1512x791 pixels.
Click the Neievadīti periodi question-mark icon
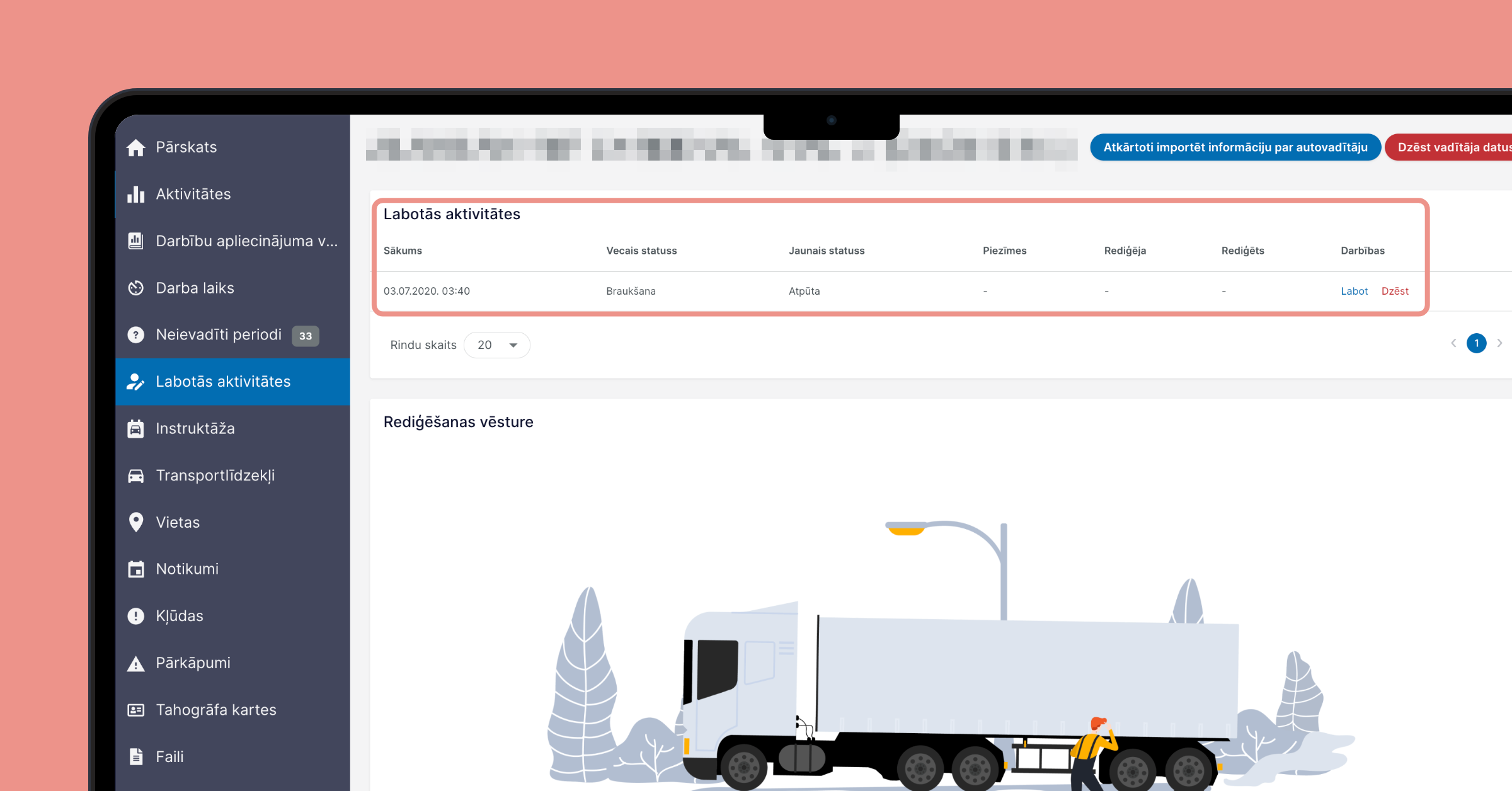pos(135,334)
